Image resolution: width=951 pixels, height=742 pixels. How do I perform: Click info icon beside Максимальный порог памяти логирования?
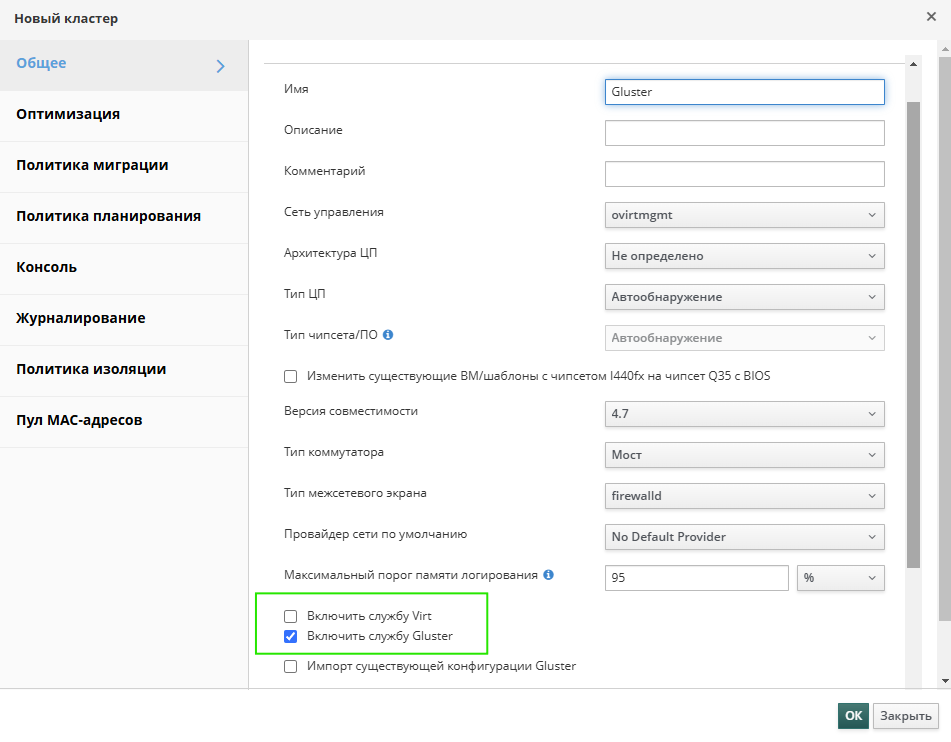pos(548,575)
